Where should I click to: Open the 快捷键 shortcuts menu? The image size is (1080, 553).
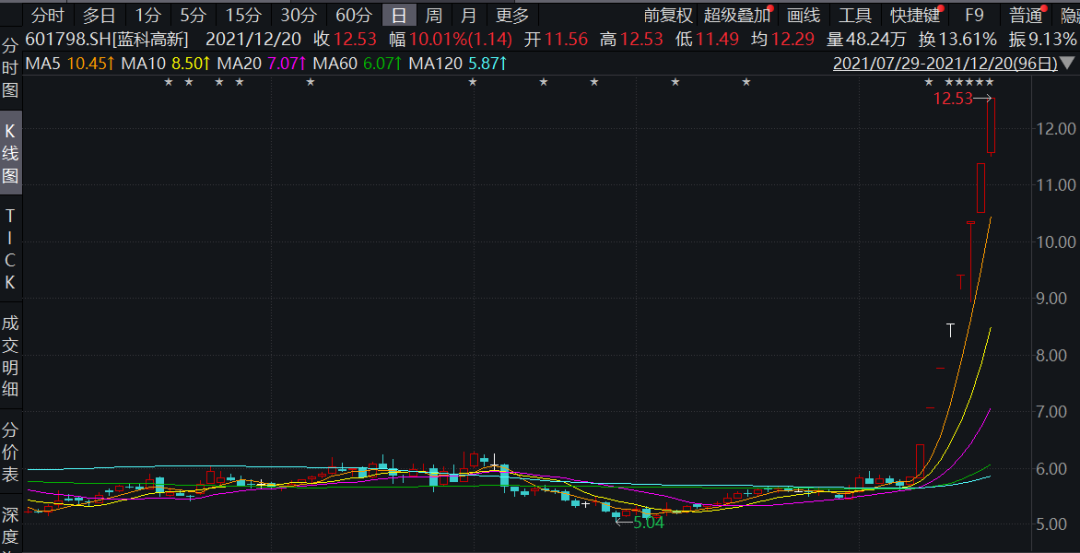pyautogui.click(x=915, y=15)
